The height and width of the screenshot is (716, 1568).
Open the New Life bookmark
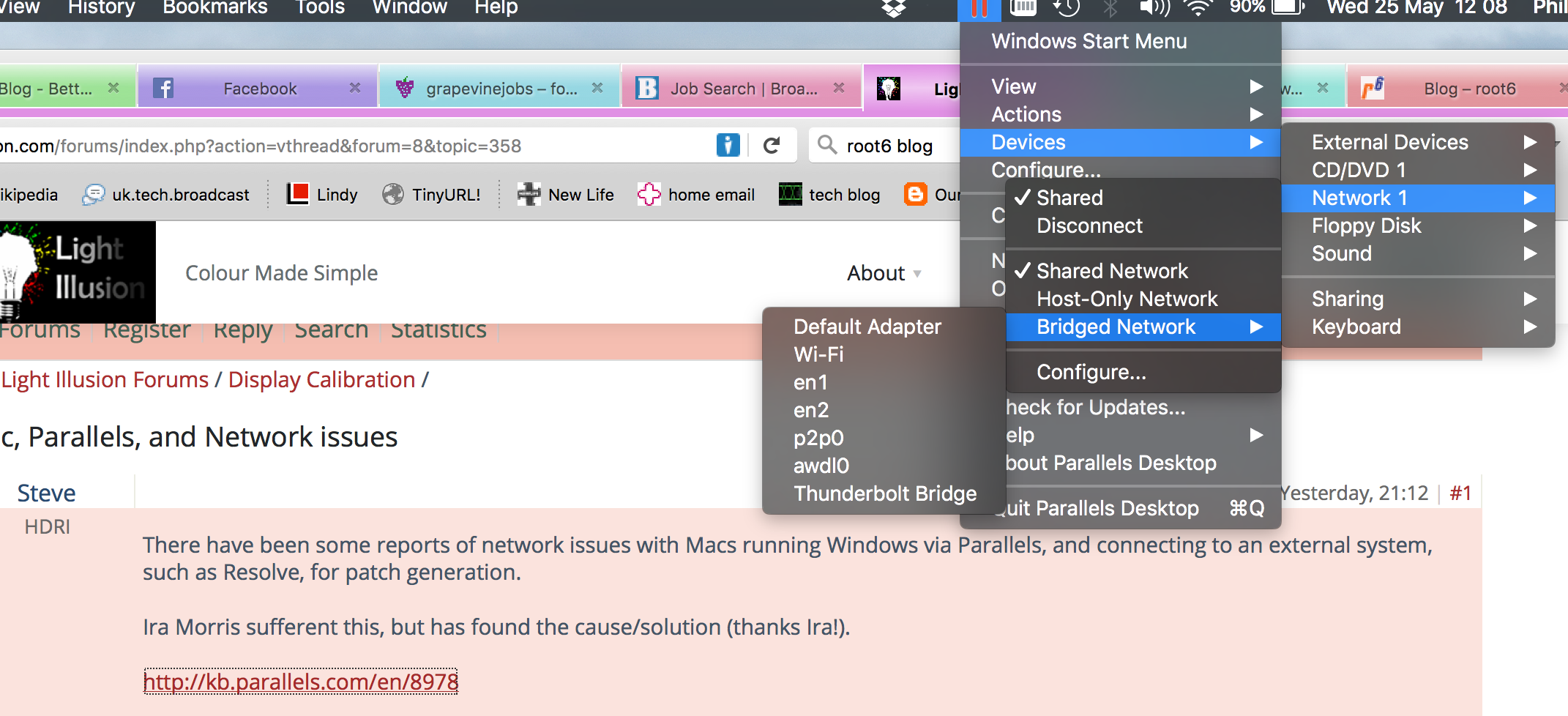(565, 195)
